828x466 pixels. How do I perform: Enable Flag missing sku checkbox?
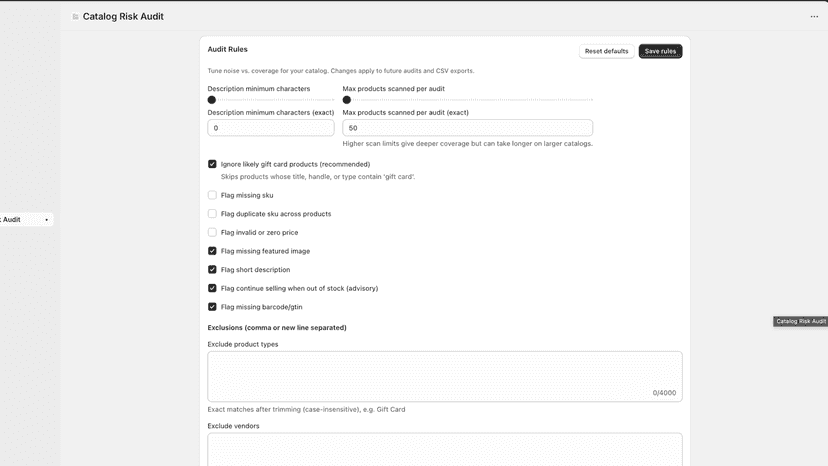coord(212,195)
